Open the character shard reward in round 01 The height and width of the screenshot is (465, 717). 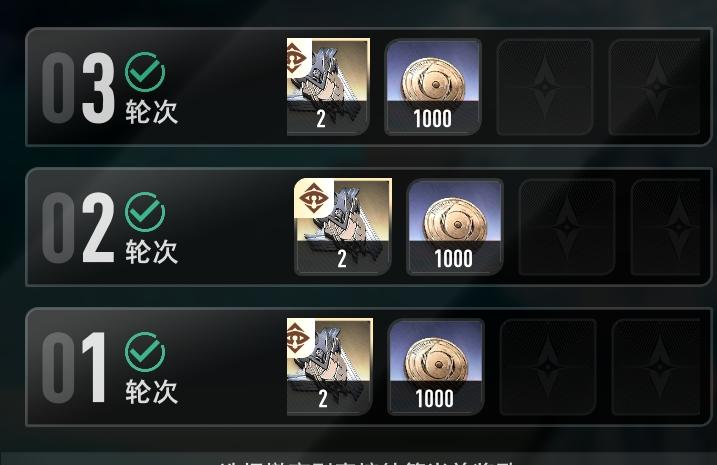pos(330,367)
